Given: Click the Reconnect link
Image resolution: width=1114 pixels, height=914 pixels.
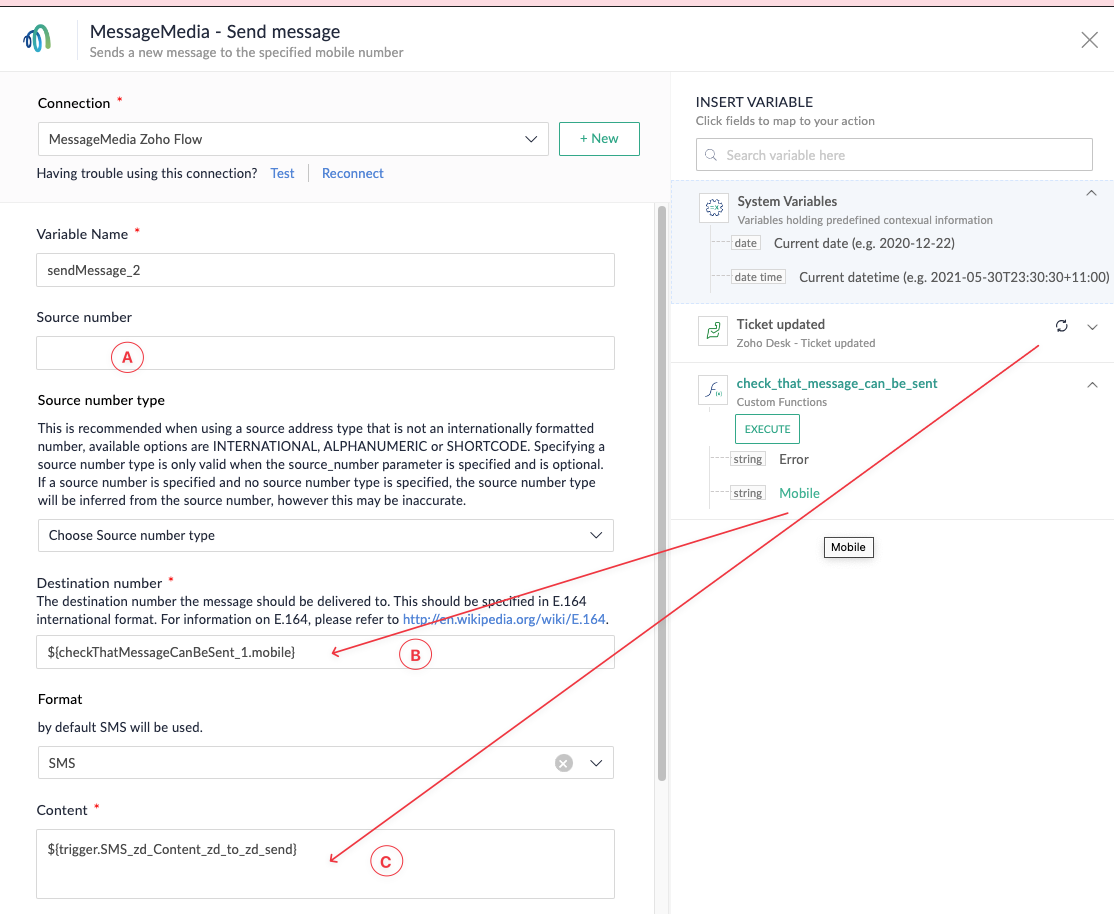Looking at the screenshot, I should pyautogui.click(x=352, y=173).
